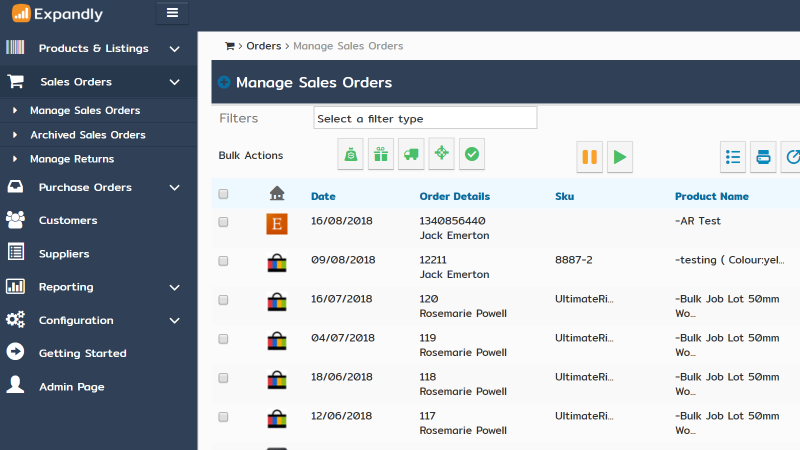The image size is (800, 450).
Task: Click the Orders breadcrumb link
Action: pos(264,46)
